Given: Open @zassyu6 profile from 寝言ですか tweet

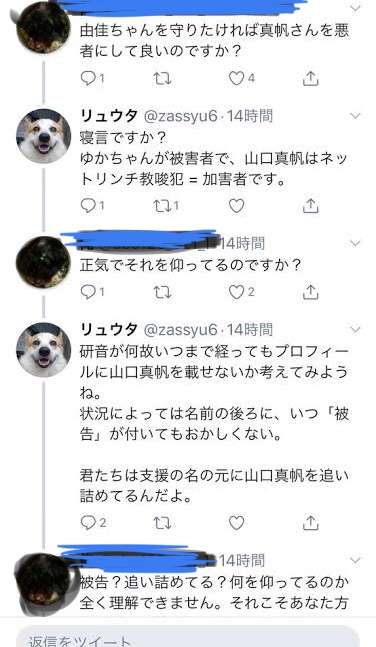Looking at the screenshot, I should coord(180,116).
